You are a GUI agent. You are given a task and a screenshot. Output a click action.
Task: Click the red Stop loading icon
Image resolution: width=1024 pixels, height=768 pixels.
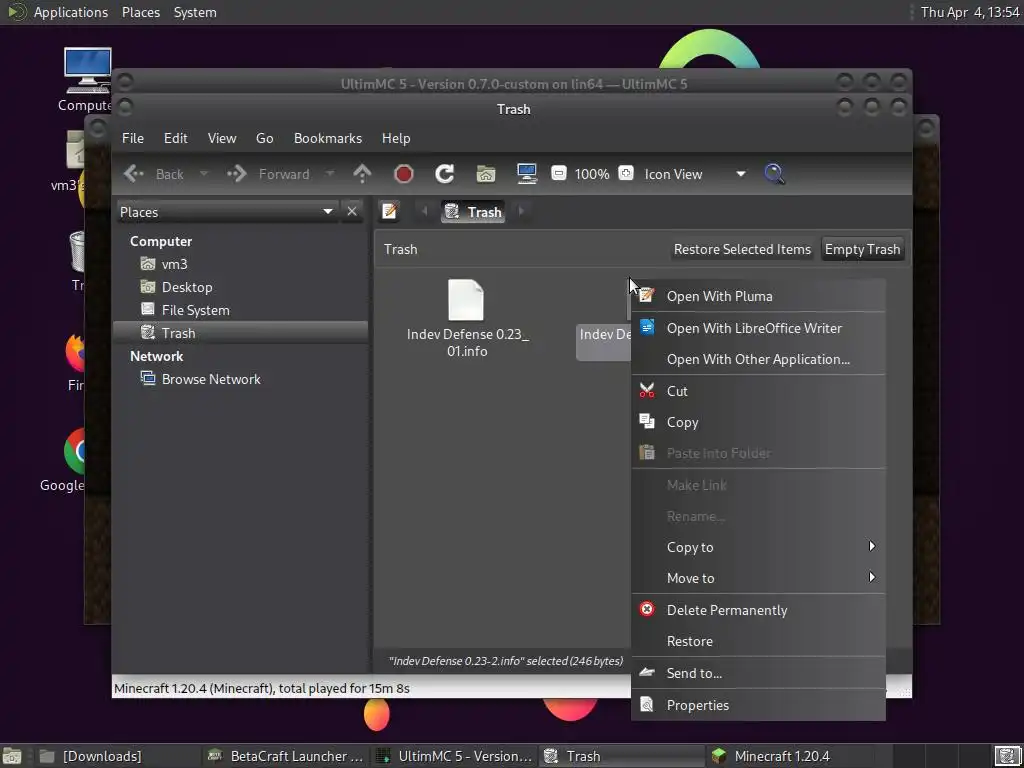(x=404, y=174)
